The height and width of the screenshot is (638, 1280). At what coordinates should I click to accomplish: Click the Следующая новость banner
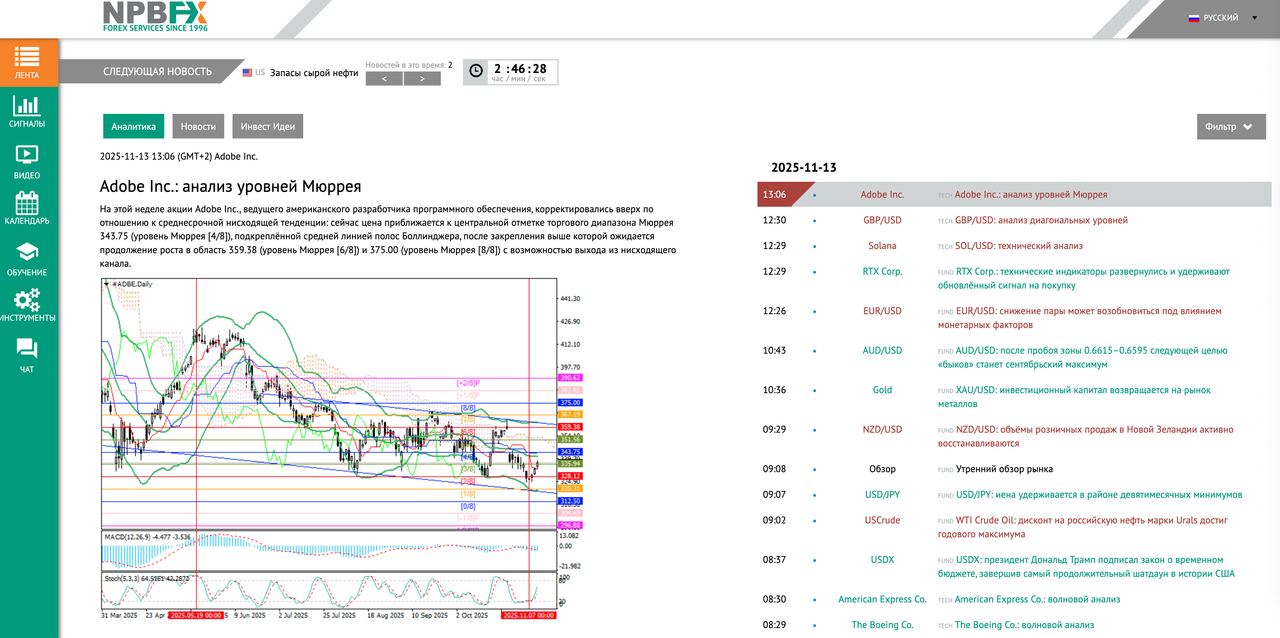[156, 72]
